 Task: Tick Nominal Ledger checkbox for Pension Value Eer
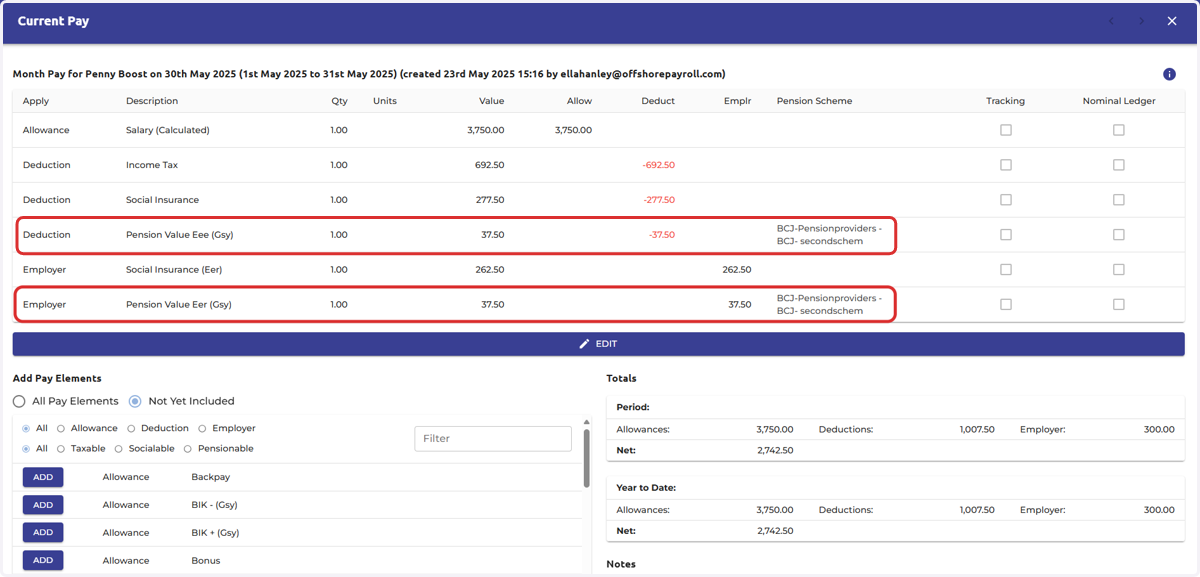click(x=1118, y=305)
